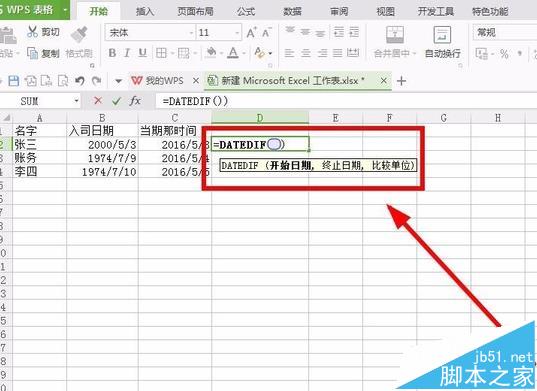Viewport: 537px width, 391px height.
Task: Close the 我的WPS tab
Action: point(196,81)
